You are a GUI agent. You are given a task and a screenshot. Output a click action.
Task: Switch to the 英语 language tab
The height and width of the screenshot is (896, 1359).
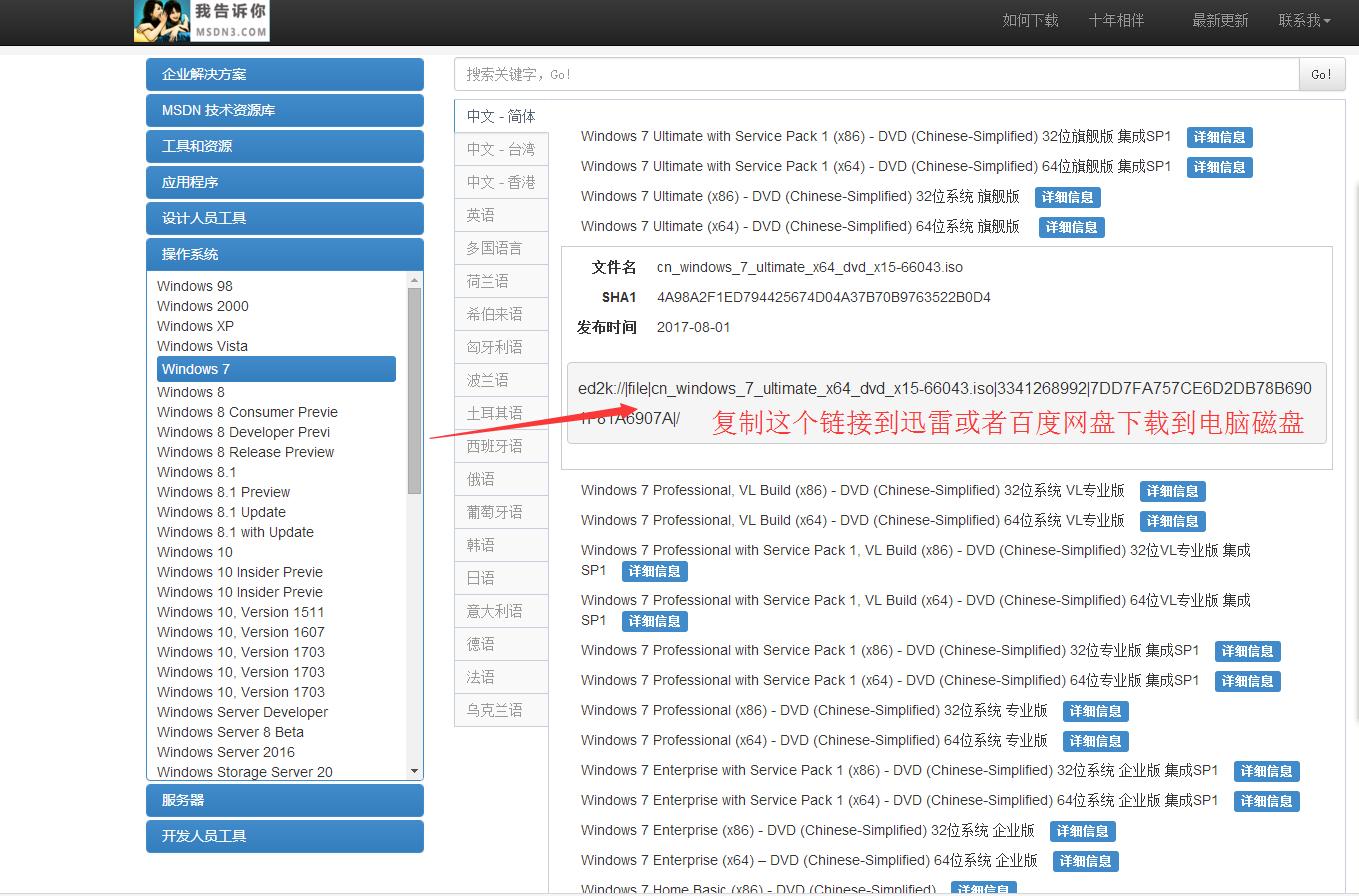click(x=501, y=214)
